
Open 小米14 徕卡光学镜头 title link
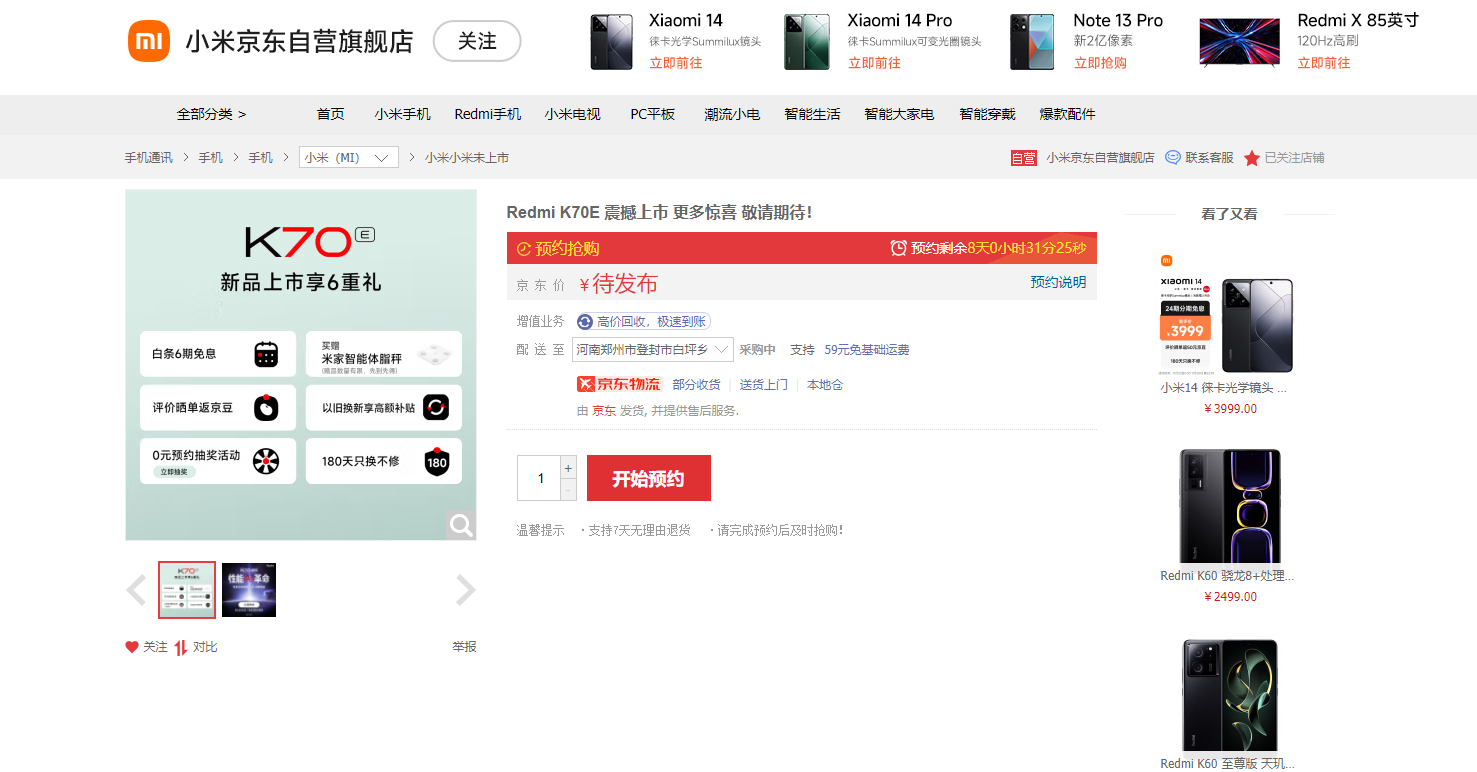(x=1224, y=388)
